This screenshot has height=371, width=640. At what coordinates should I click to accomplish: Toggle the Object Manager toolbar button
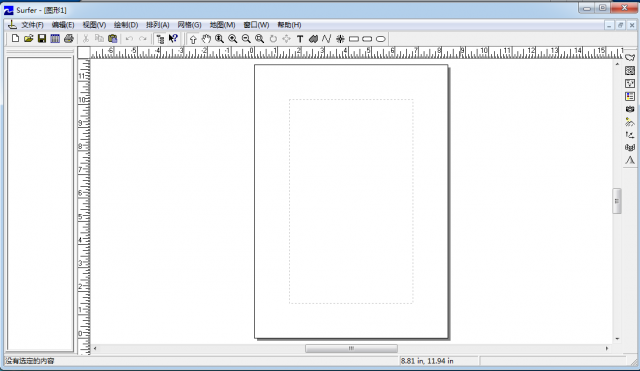[x=160, y=39]
